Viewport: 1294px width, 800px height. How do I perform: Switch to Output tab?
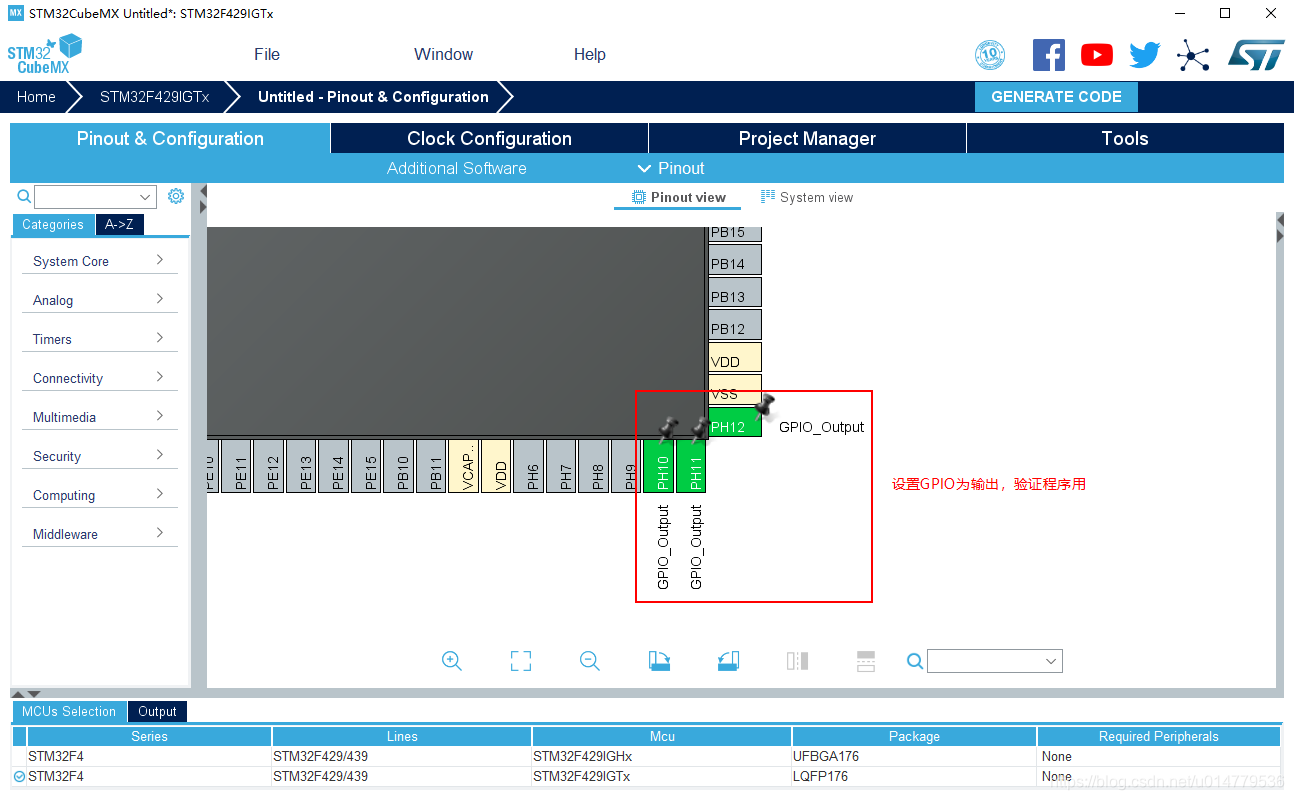point(157,712)
